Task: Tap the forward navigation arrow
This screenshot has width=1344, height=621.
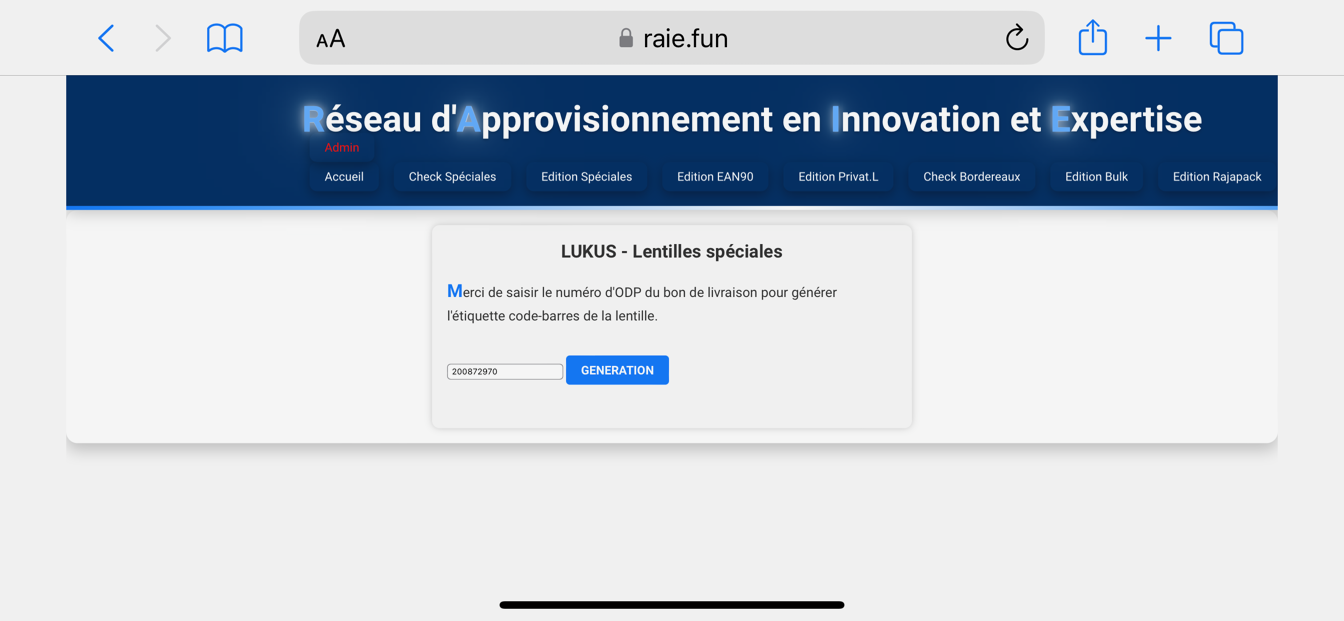Action: (x=163, y=38)
